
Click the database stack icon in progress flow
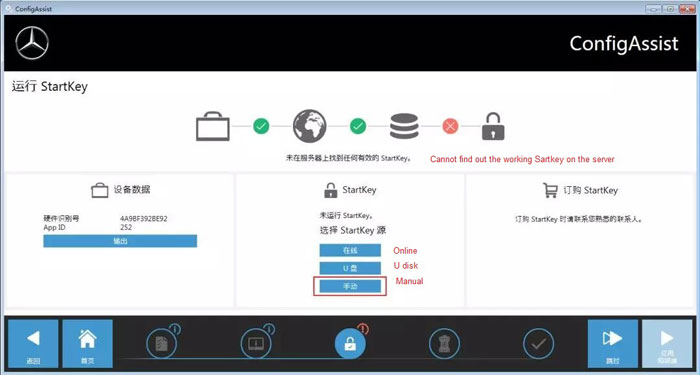(404, 126)
